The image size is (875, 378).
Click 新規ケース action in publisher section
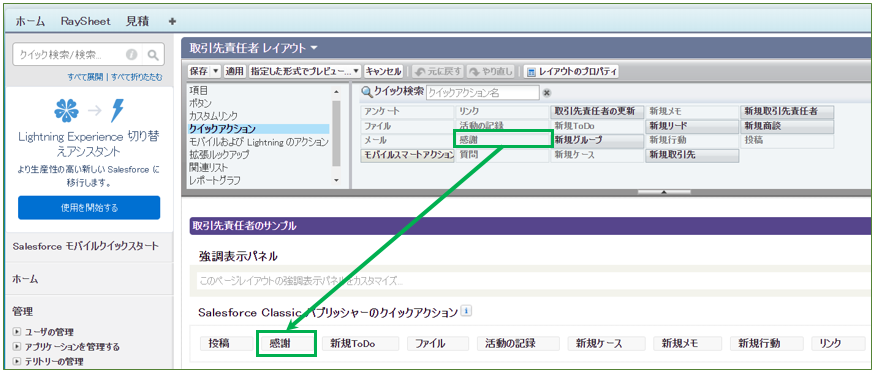[607, 343]
